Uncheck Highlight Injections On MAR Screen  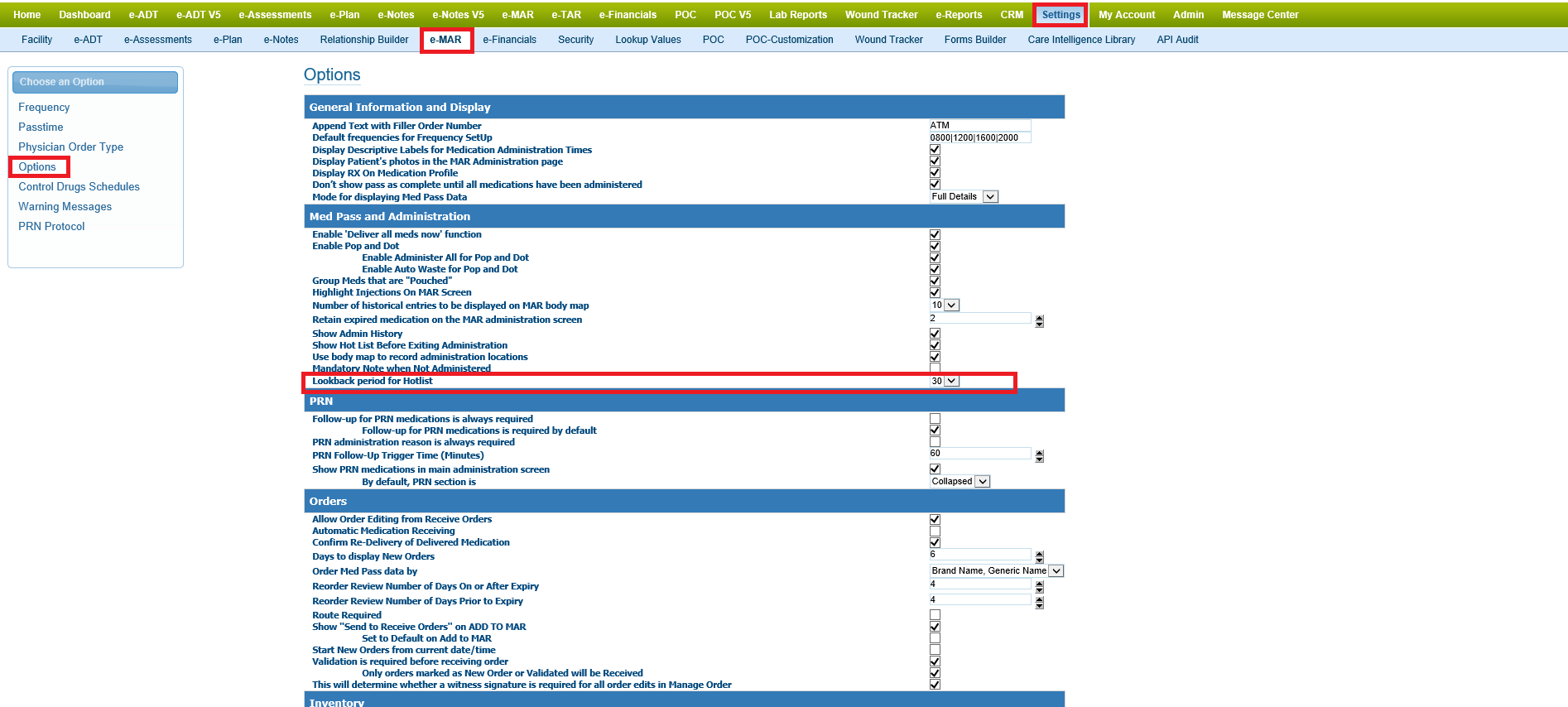click(935, 292)
